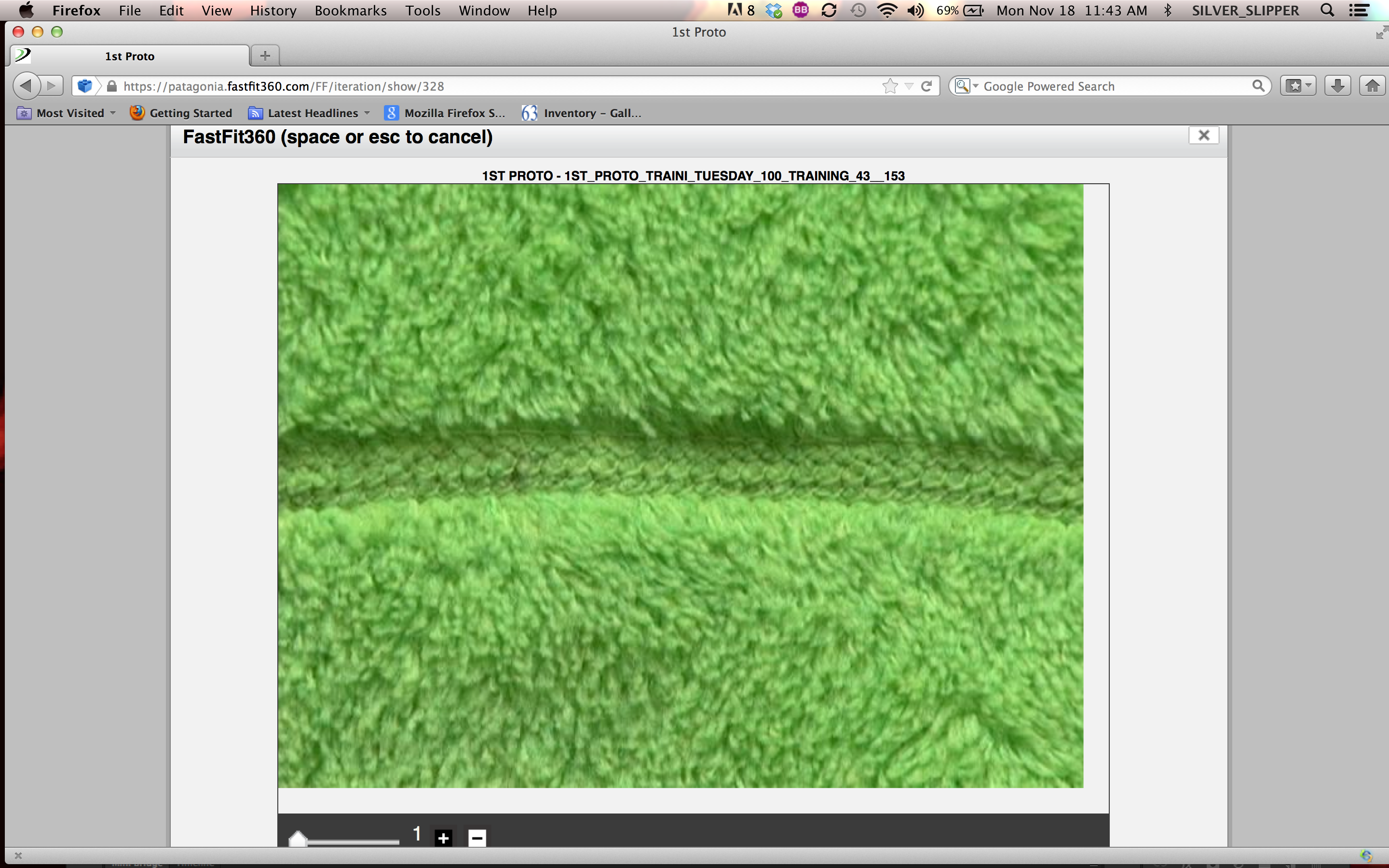
Task: Click the Dropbox menu bar icon
Action: (x=774, y=10)
